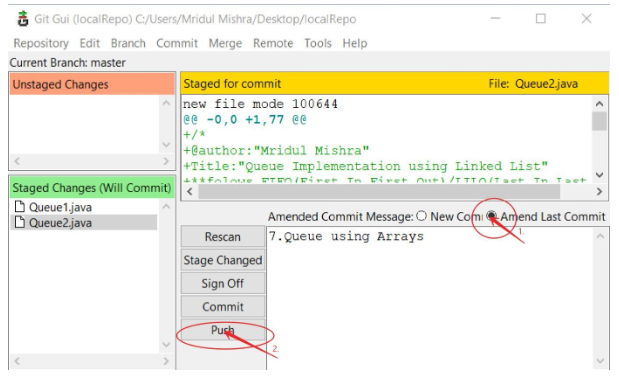
Task: Click the Commit button
Action: click(x=223, y=306)
